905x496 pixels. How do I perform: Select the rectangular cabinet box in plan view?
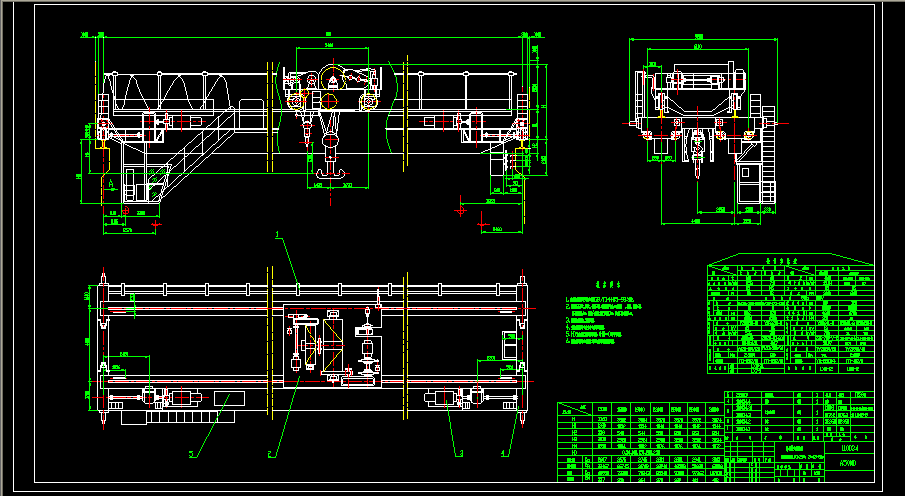tap(227, 400)
